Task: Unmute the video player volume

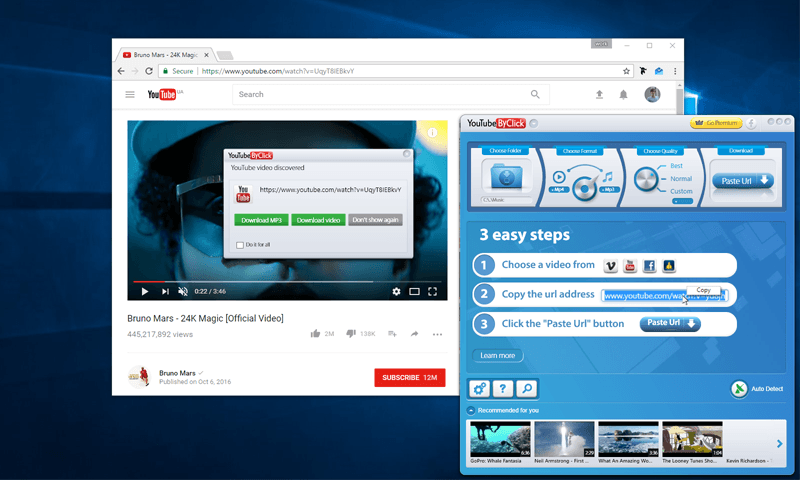Action: (183, 291)
